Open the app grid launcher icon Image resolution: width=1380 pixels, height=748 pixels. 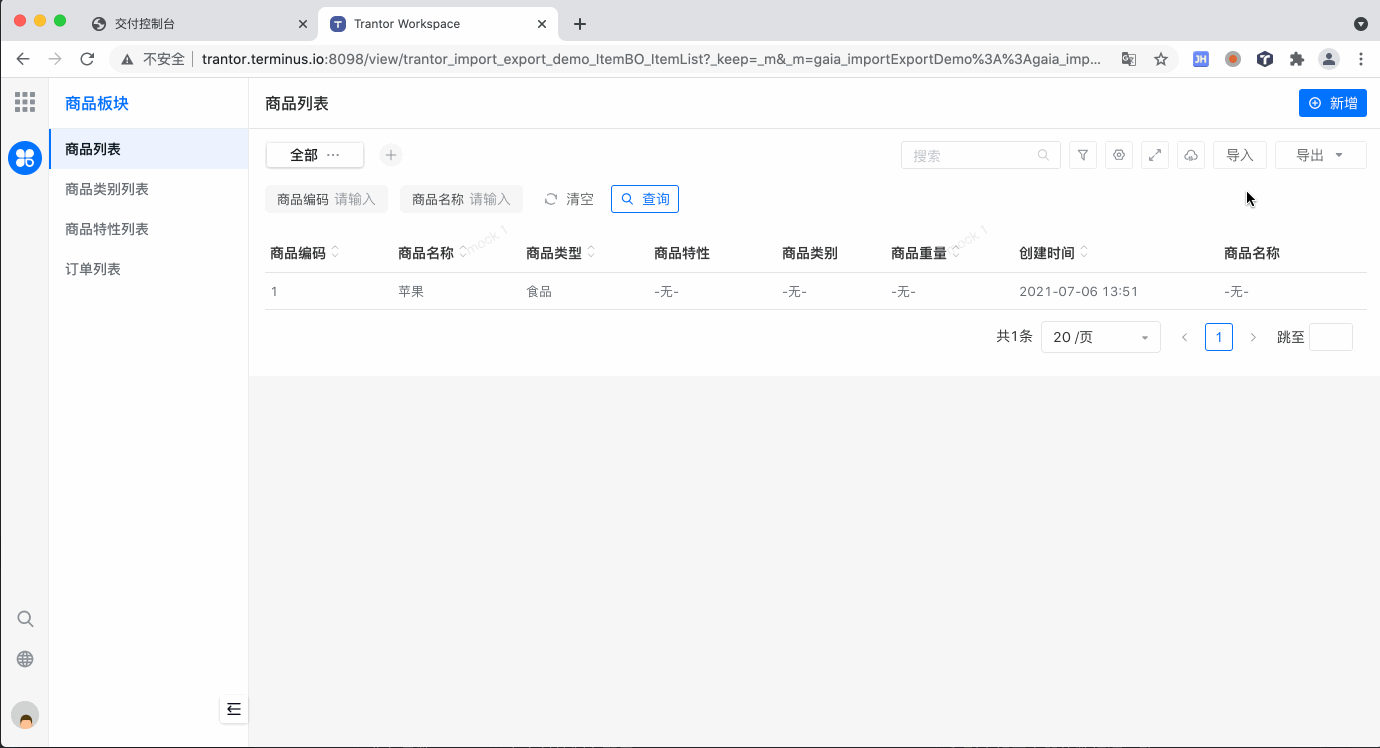click(25, 101)
